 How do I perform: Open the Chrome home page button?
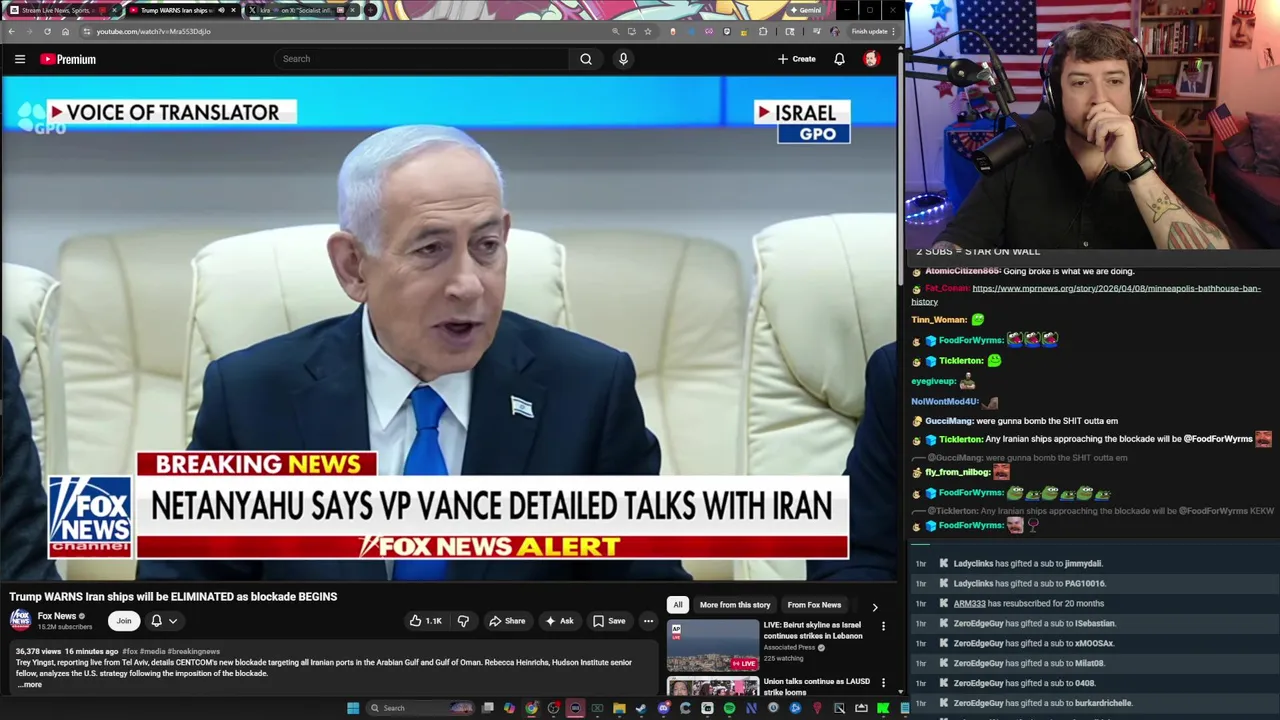(65, 31)
